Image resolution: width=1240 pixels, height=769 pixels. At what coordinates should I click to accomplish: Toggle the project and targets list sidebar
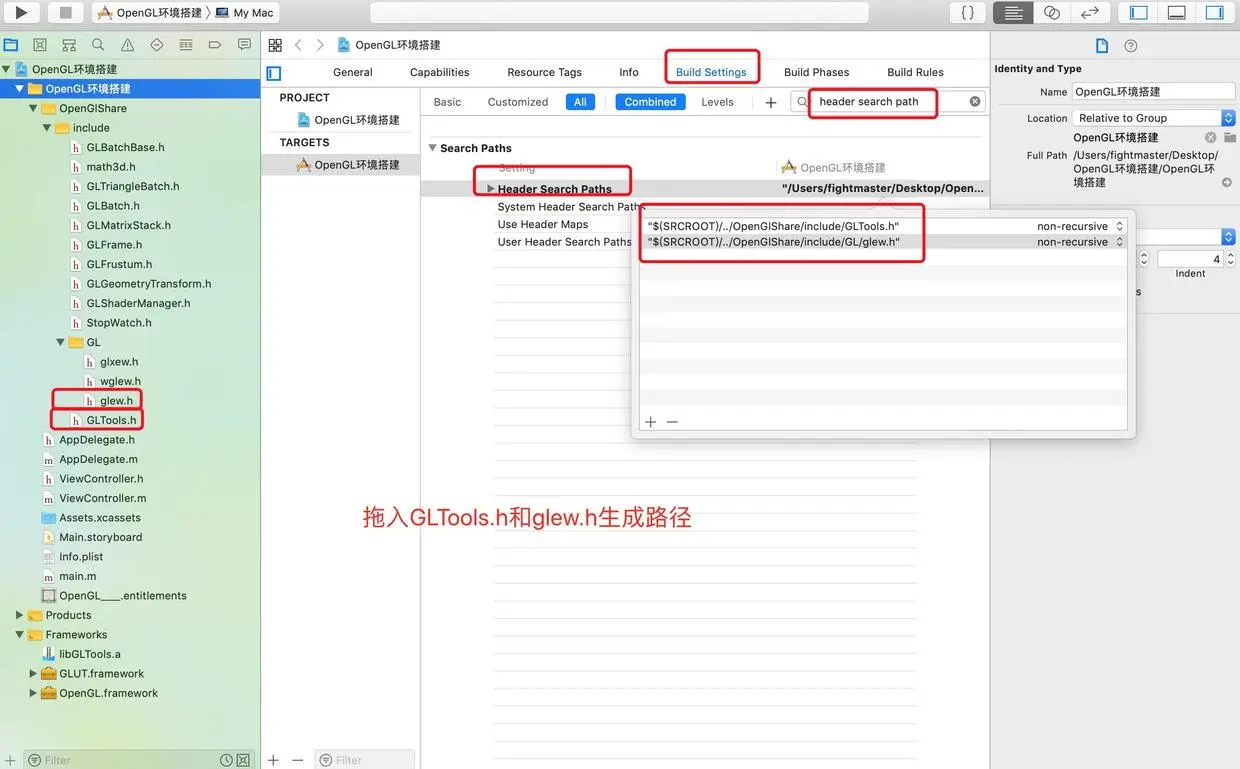tap(274, 73)
